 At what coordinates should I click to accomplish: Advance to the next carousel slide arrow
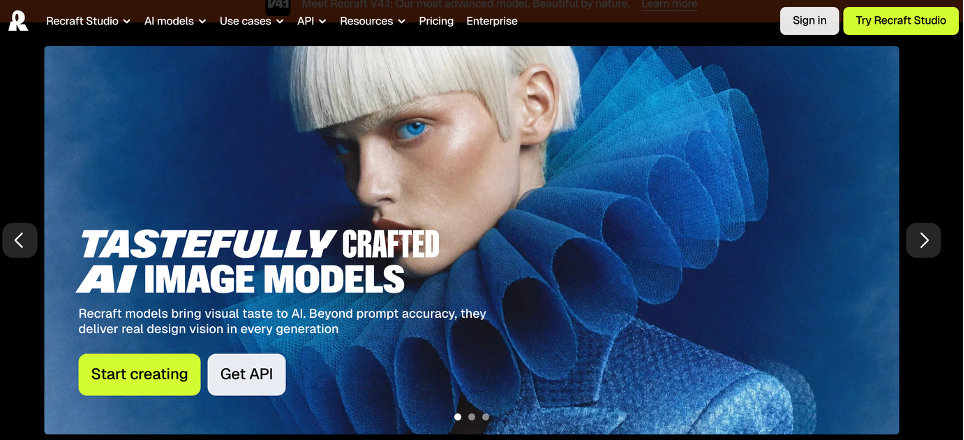(923, 240)
